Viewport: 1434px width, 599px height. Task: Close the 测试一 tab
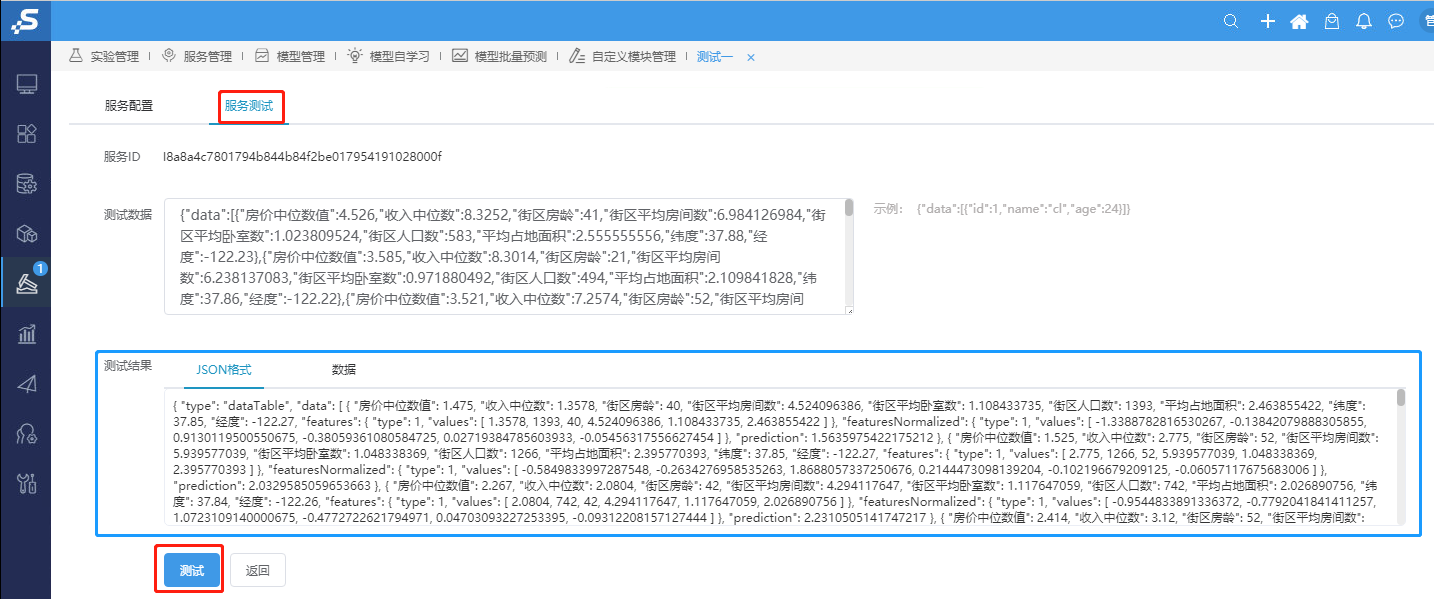pyautogui.click(x=751, y=57)
